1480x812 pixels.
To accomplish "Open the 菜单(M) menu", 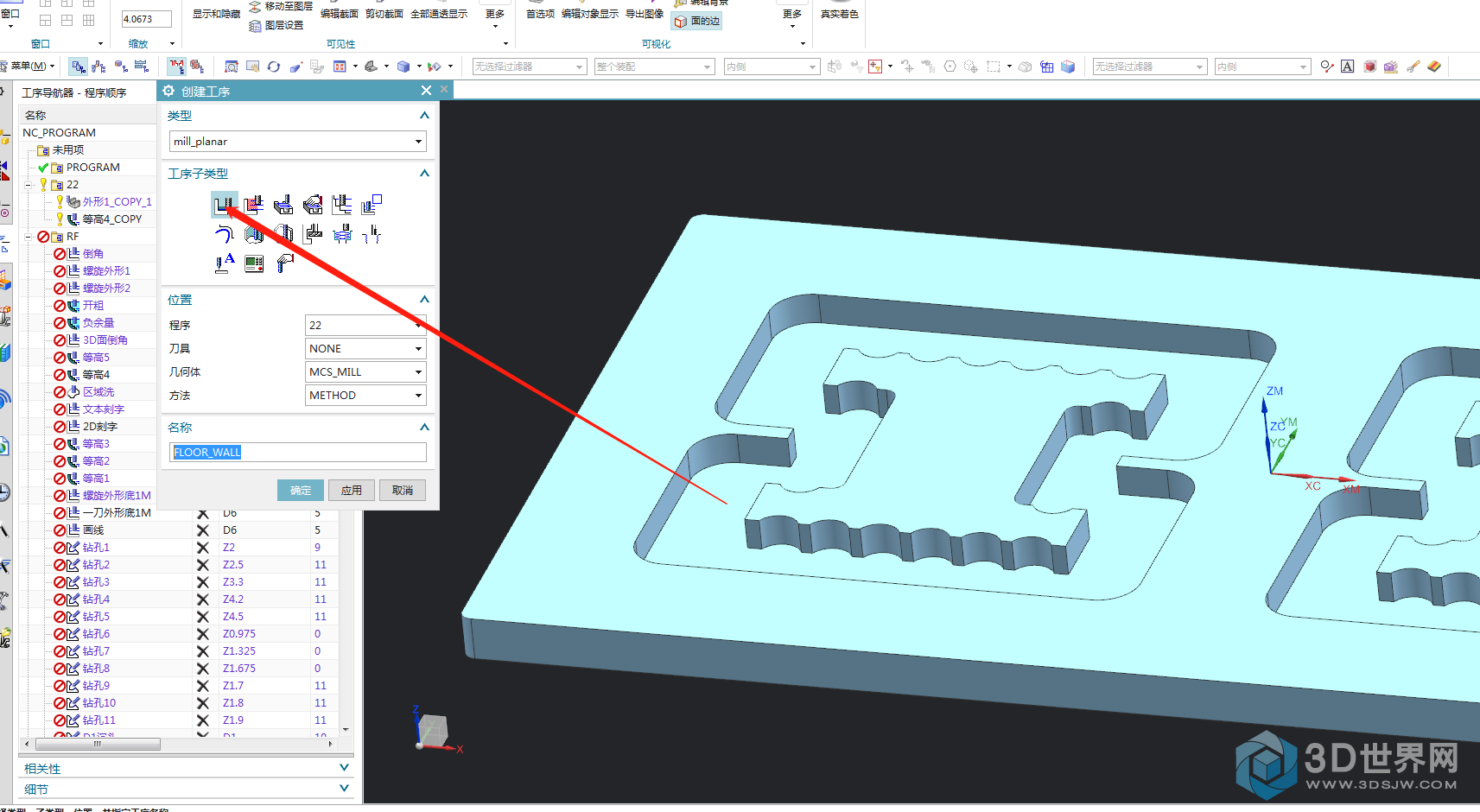I will coord(31,66).
